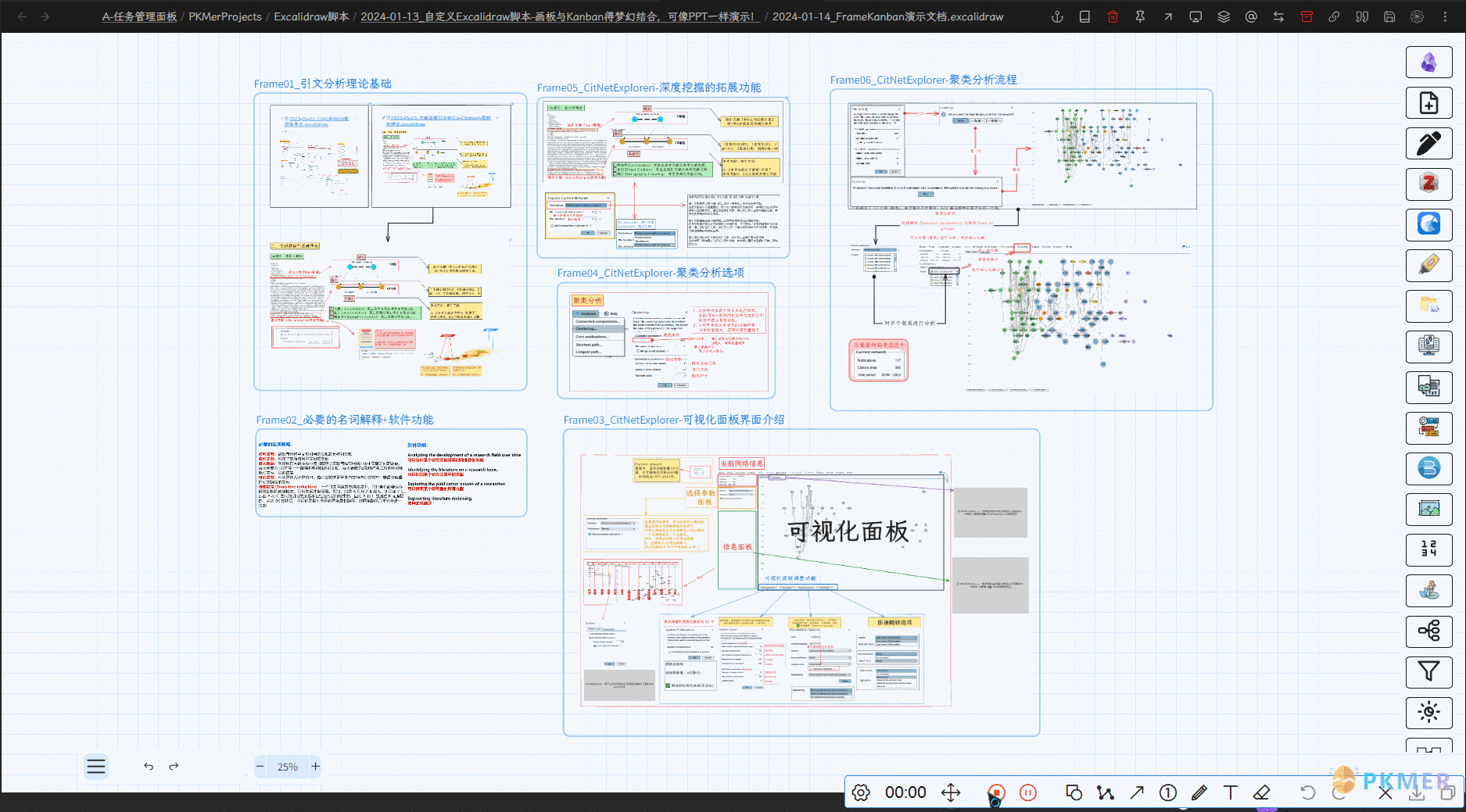The image size is (1466, 812).
Task: Open the 'PKMerProjects' breadcrumb folder
Action: tap(225, 16)
